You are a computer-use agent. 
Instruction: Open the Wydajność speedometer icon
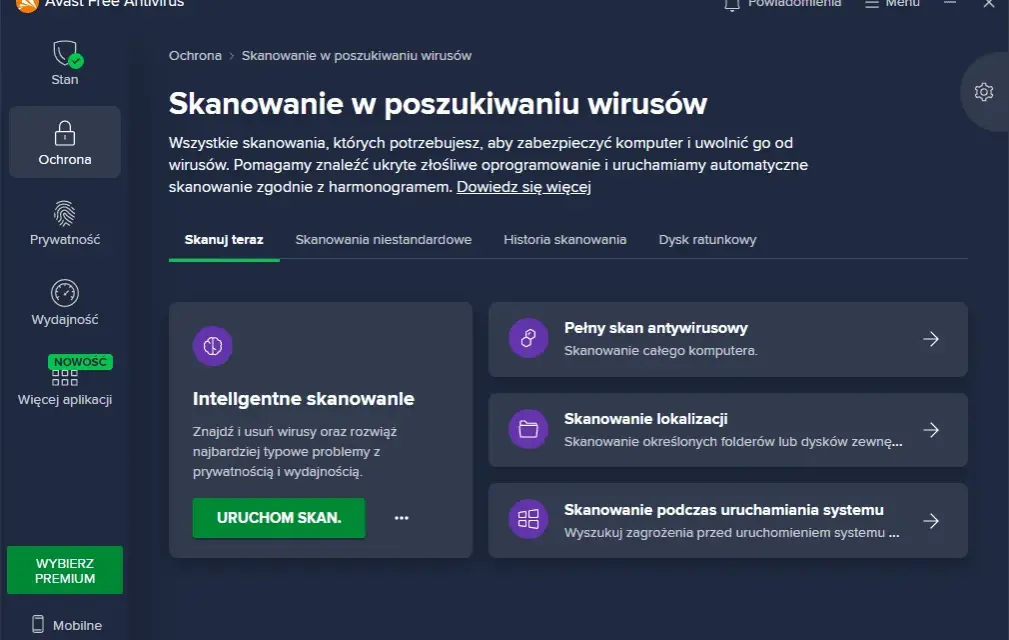point(64,293)
